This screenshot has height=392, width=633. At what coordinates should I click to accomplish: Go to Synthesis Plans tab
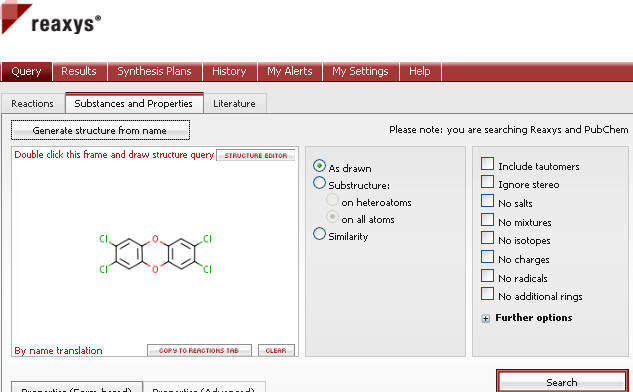(x=154, y=71)
